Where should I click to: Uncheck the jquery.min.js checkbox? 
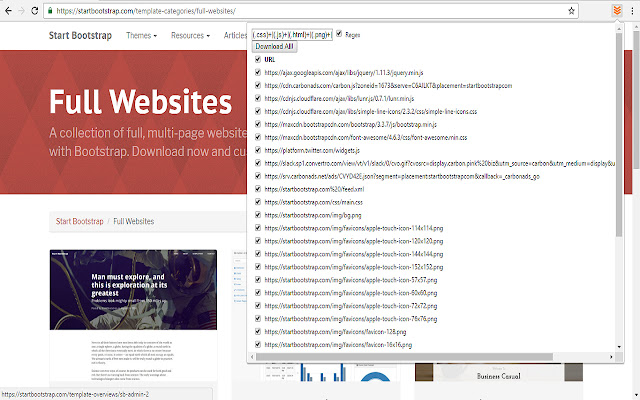[258, 72]
